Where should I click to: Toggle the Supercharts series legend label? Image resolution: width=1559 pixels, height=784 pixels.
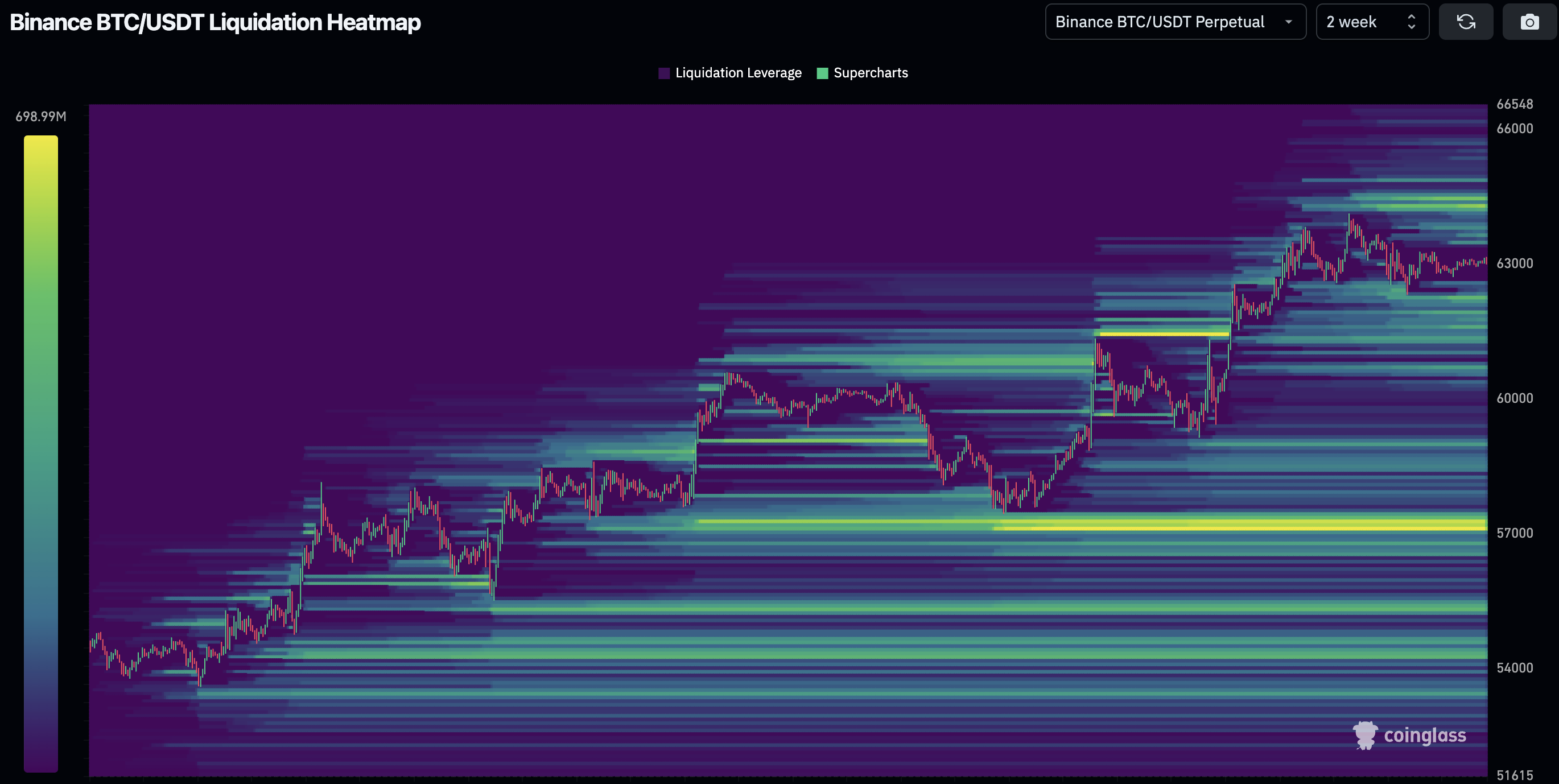(871, 73)
